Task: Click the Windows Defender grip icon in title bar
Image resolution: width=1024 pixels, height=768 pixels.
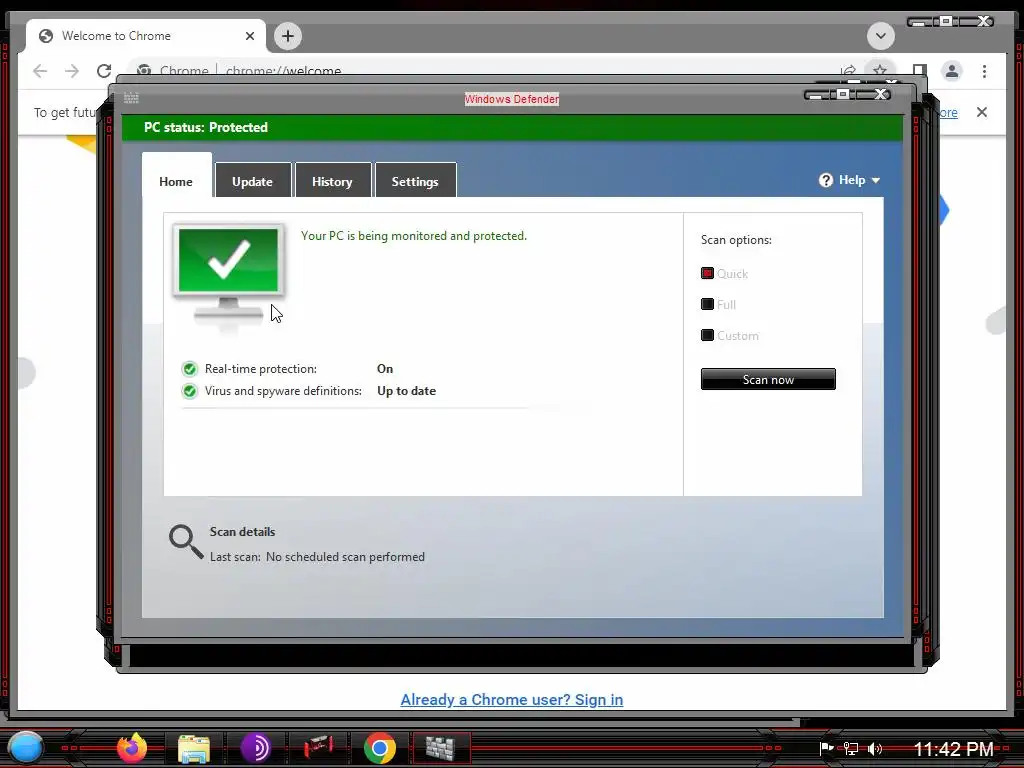Action: coord(131,98)
